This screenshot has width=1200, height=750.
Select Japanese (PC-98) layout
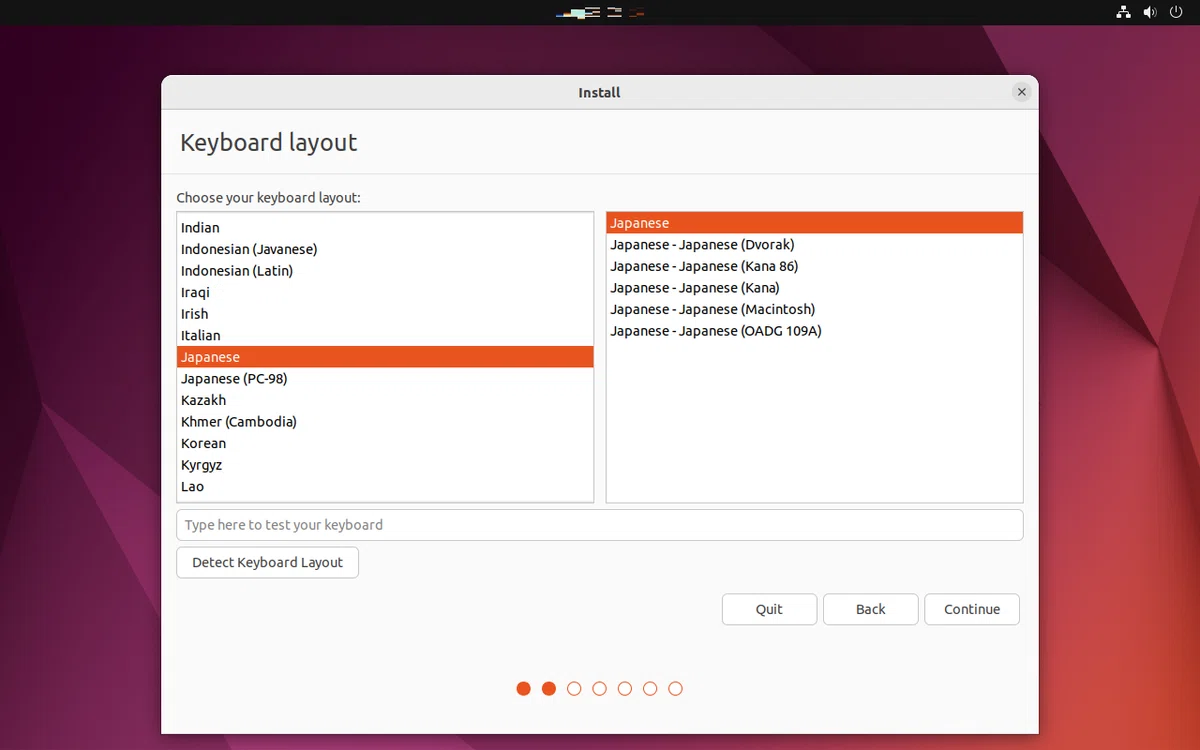click(x=385, y=379)
